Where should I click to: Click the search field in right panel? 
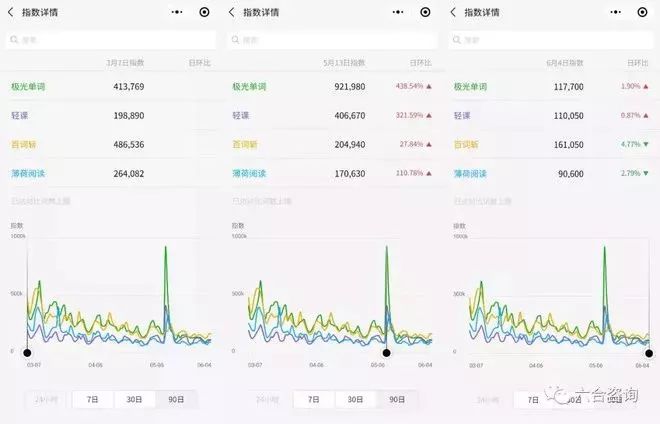point(550,40)
